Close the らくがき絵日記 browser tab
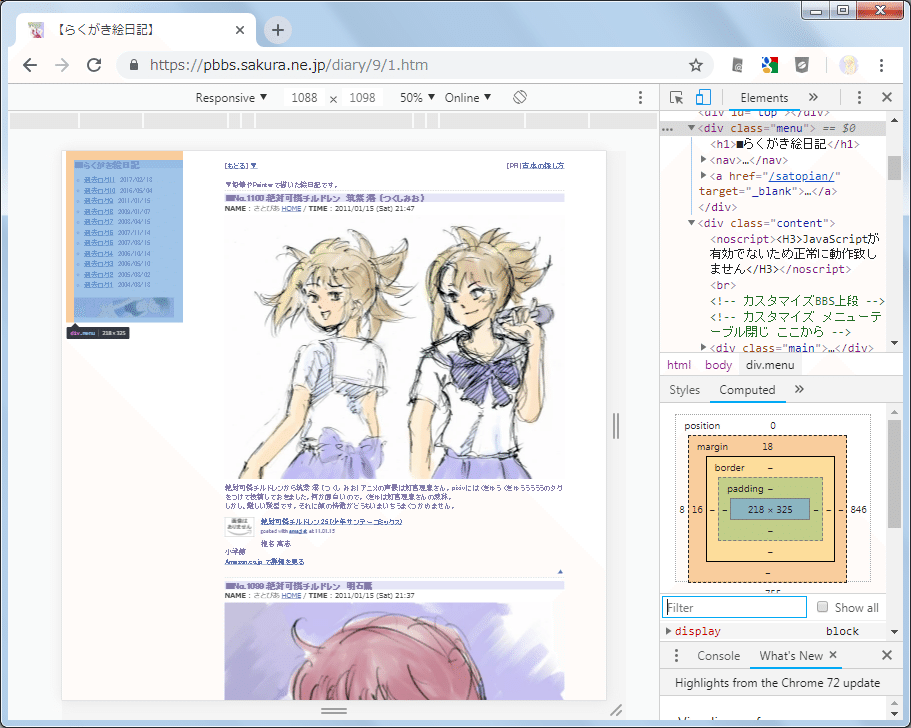The image size is (911, 728). [239, 30]
